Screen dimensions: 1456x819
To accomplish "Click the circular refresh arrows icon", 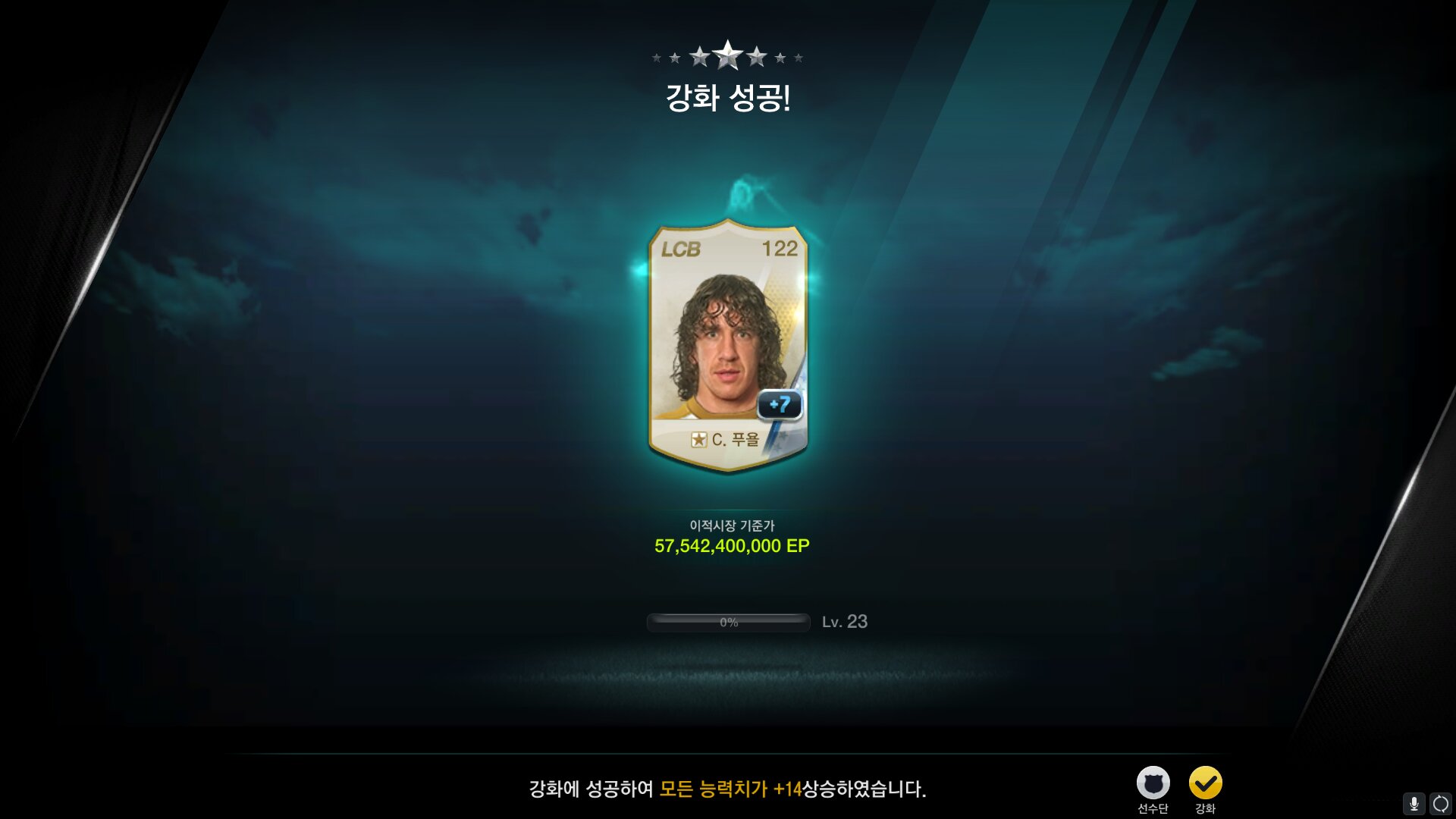I will point(1440,803).
